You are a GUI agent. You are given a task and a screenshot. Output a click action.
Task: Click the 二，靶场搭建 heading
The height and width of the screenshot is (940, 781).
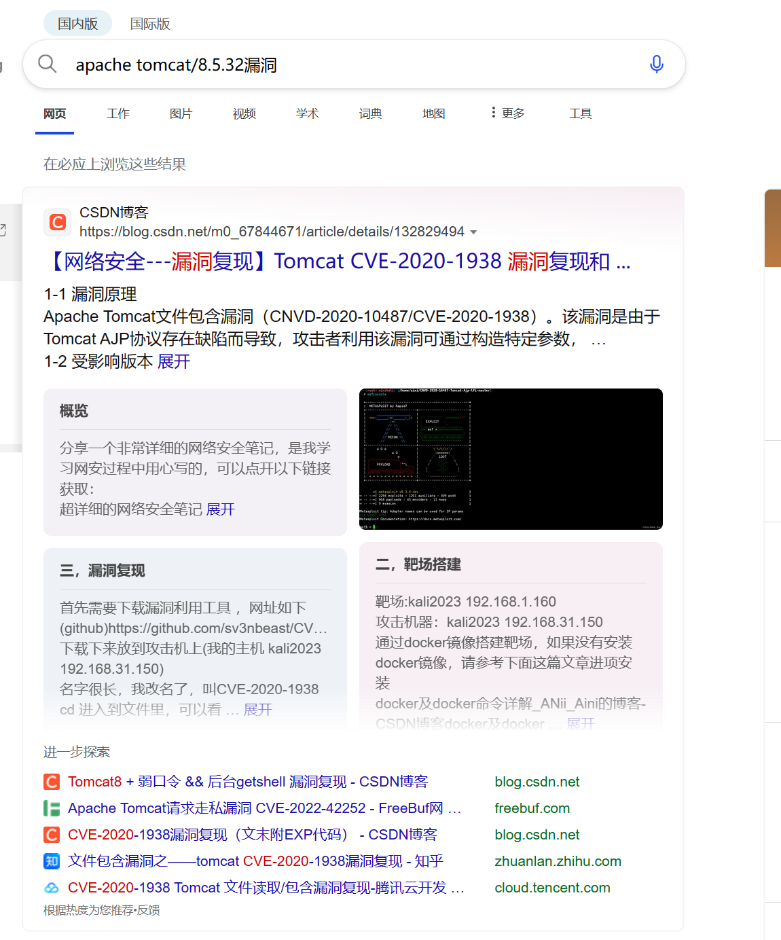[x=418, y=564]
